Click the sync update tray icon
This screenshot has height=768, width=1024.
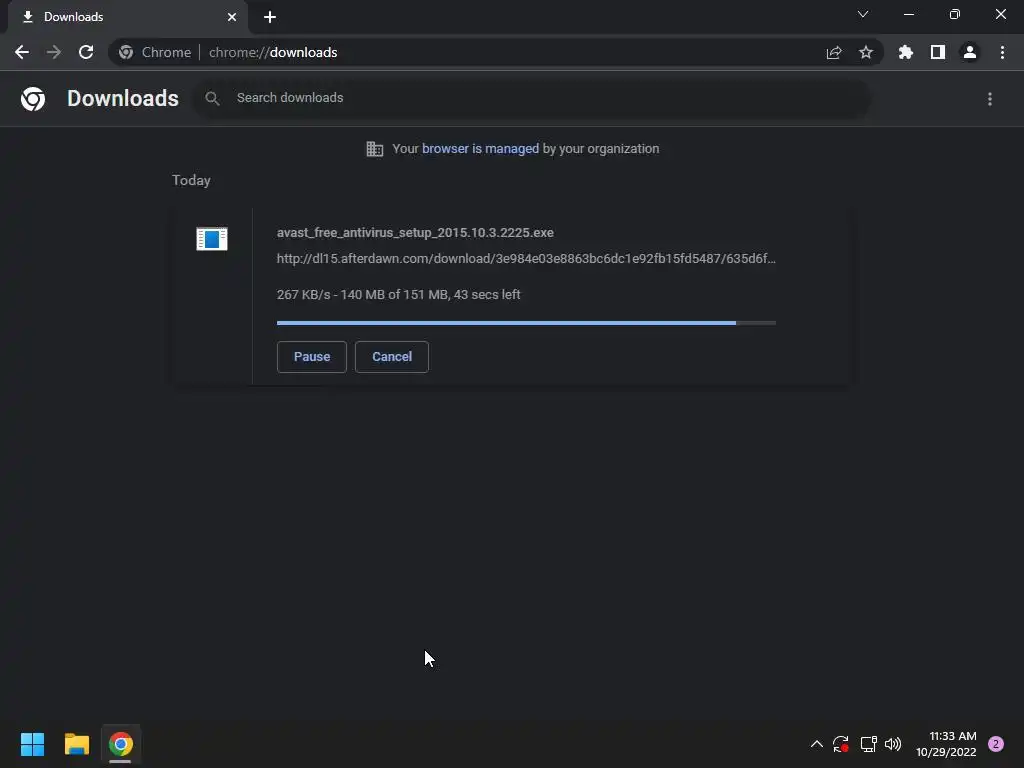click(x=841, y=744)
